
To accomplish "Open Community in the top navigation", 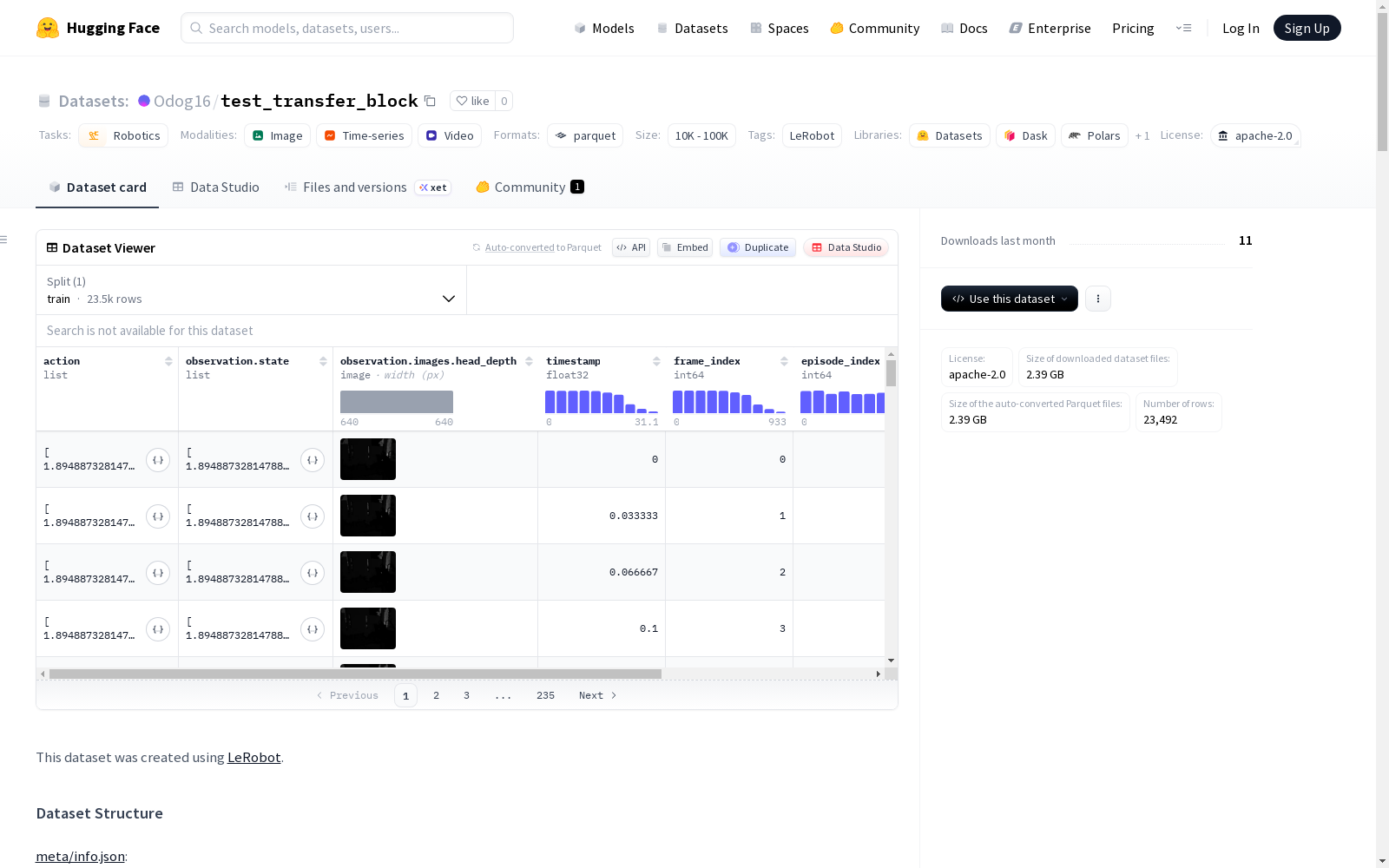I will coord(875,28).
